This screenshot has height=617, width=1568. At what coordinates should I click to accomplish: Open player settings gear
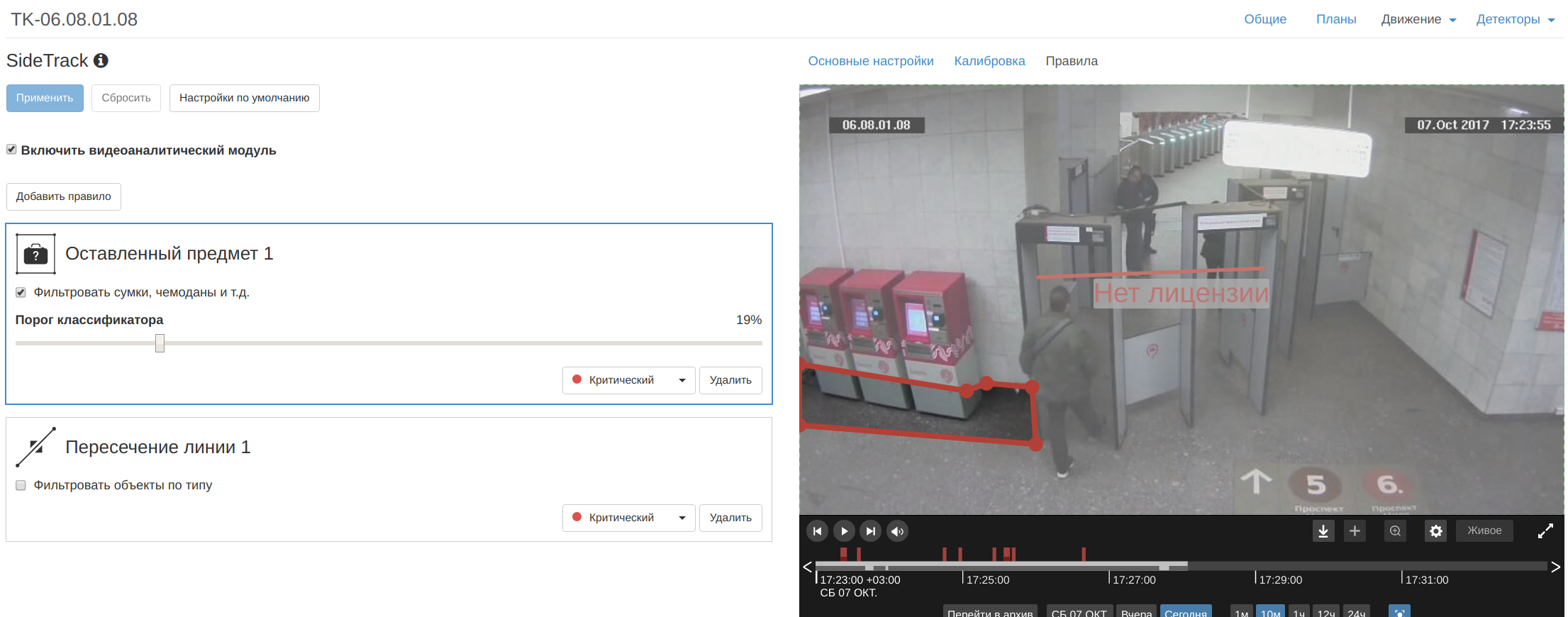pyautogui.click(x=1436, y=530)
